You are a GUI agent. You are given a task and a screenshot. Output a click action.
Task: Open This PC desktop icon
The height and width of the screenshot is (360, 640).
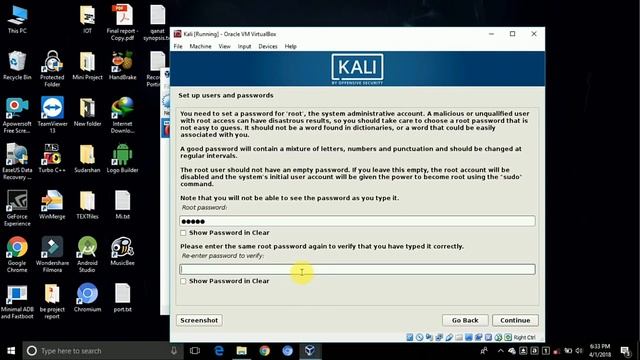[x=17, y=19]
